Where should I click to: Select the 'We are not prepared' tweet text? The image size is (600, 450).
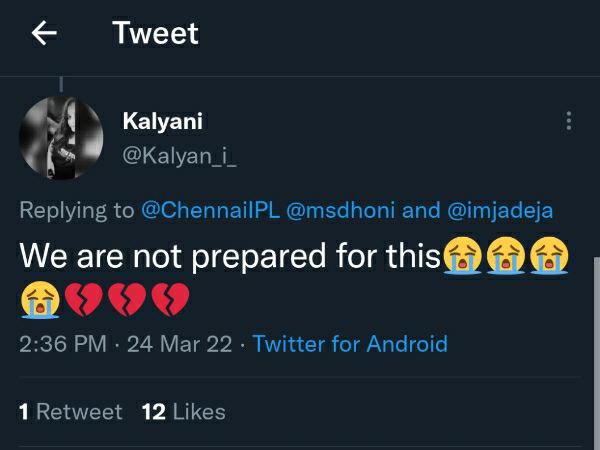(x=230, y=256)
